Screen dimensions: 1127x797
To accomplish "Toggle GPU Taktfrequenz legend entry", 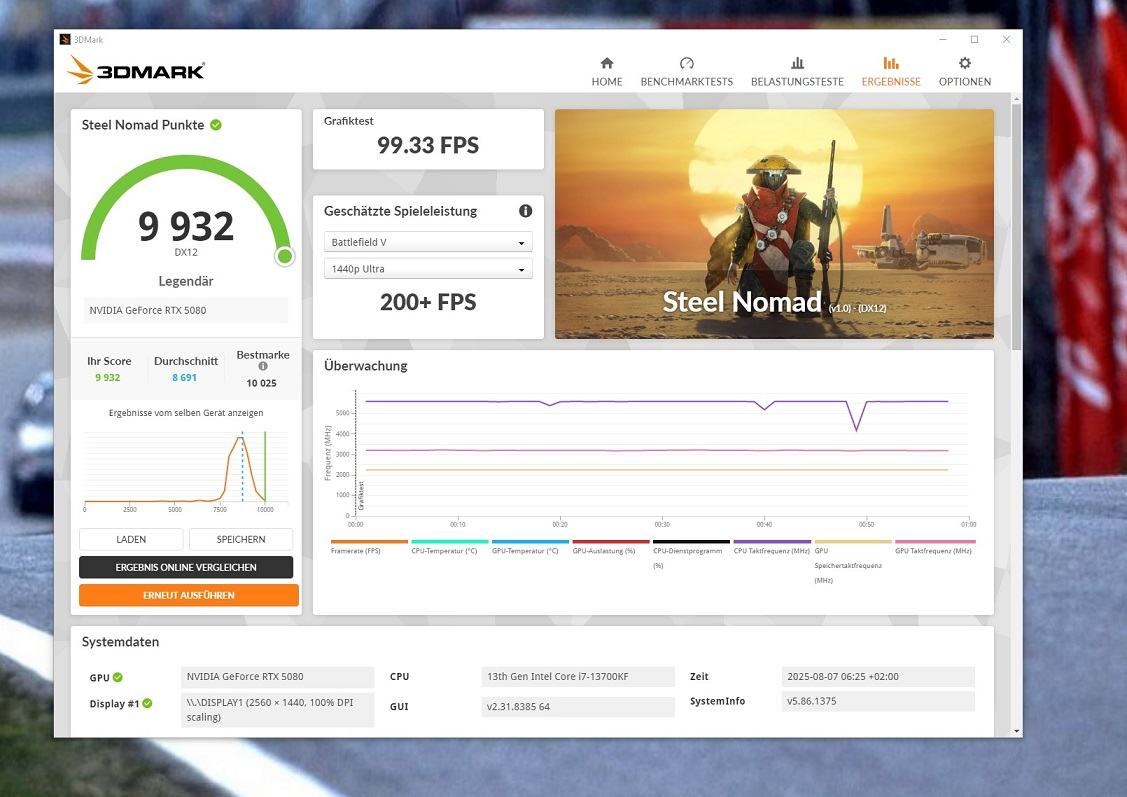I will click(x=934, y=547).
